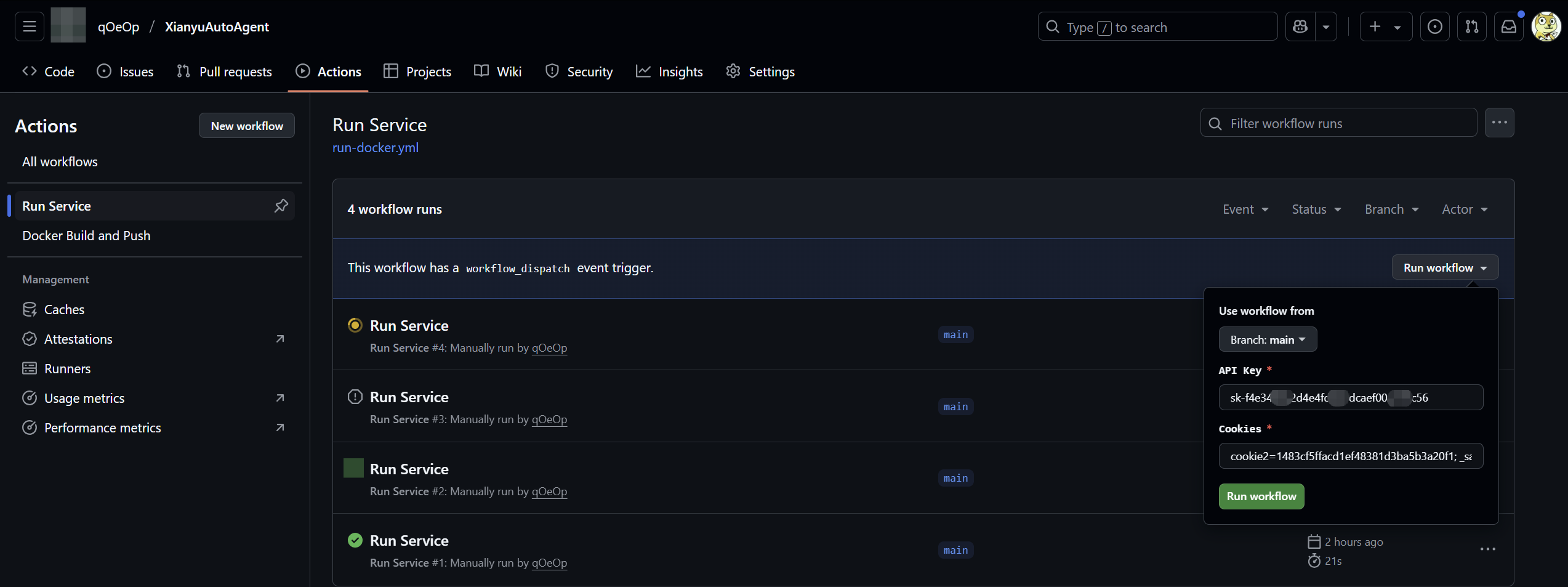This screenshot has height=587, width=1568.
Task: Open the XianyuAutoAgent repository link
Action: 217,26
